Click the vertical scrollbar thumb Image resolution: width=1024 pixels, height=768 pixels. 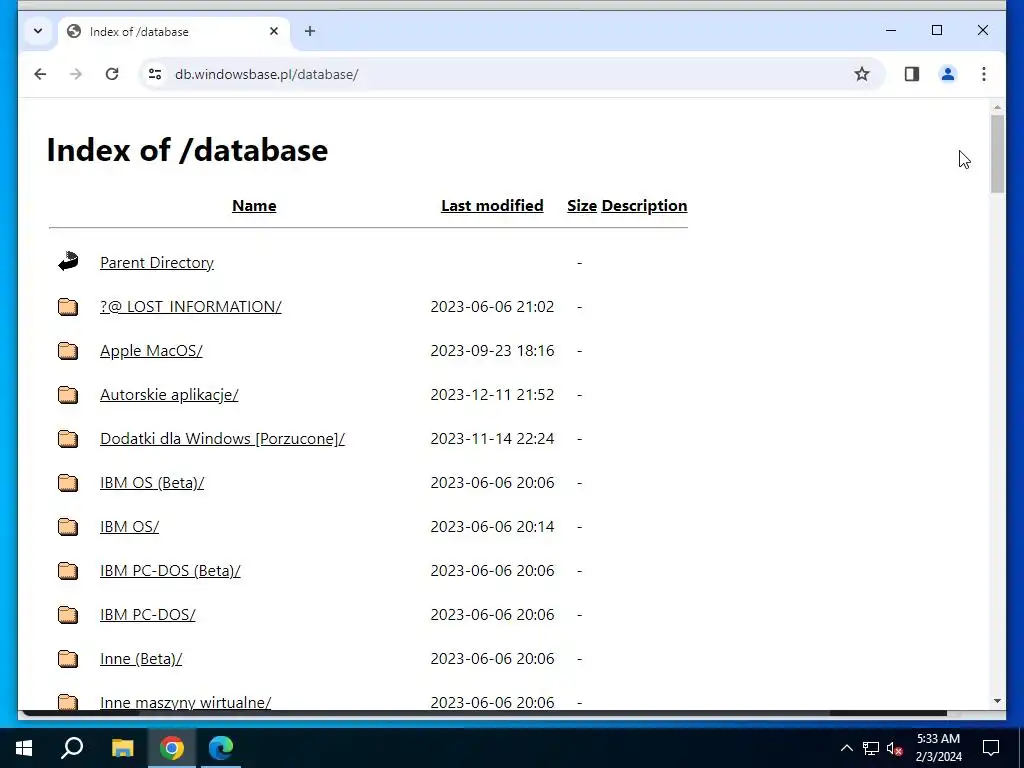[997, 153]
